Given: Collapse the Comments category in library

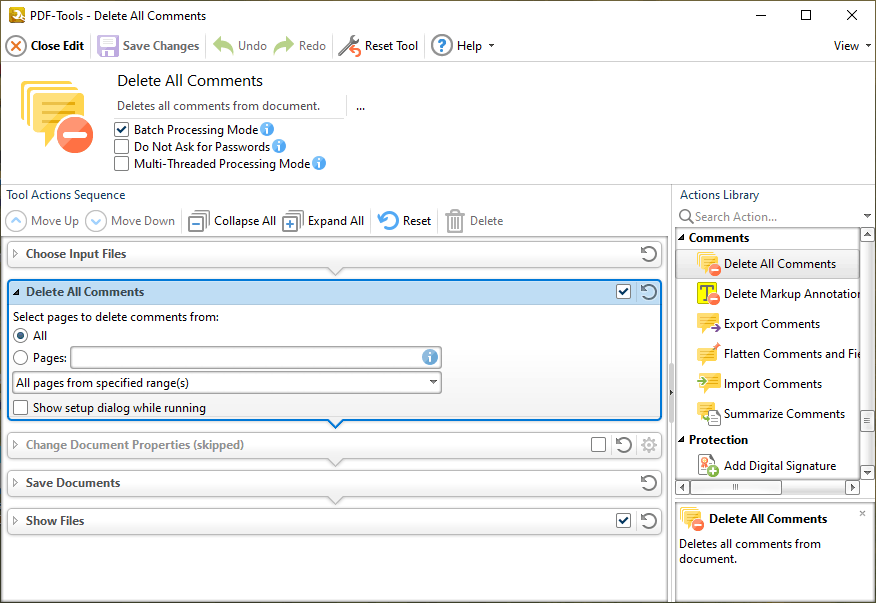Looking at the screenshot, I should (682, 238).
